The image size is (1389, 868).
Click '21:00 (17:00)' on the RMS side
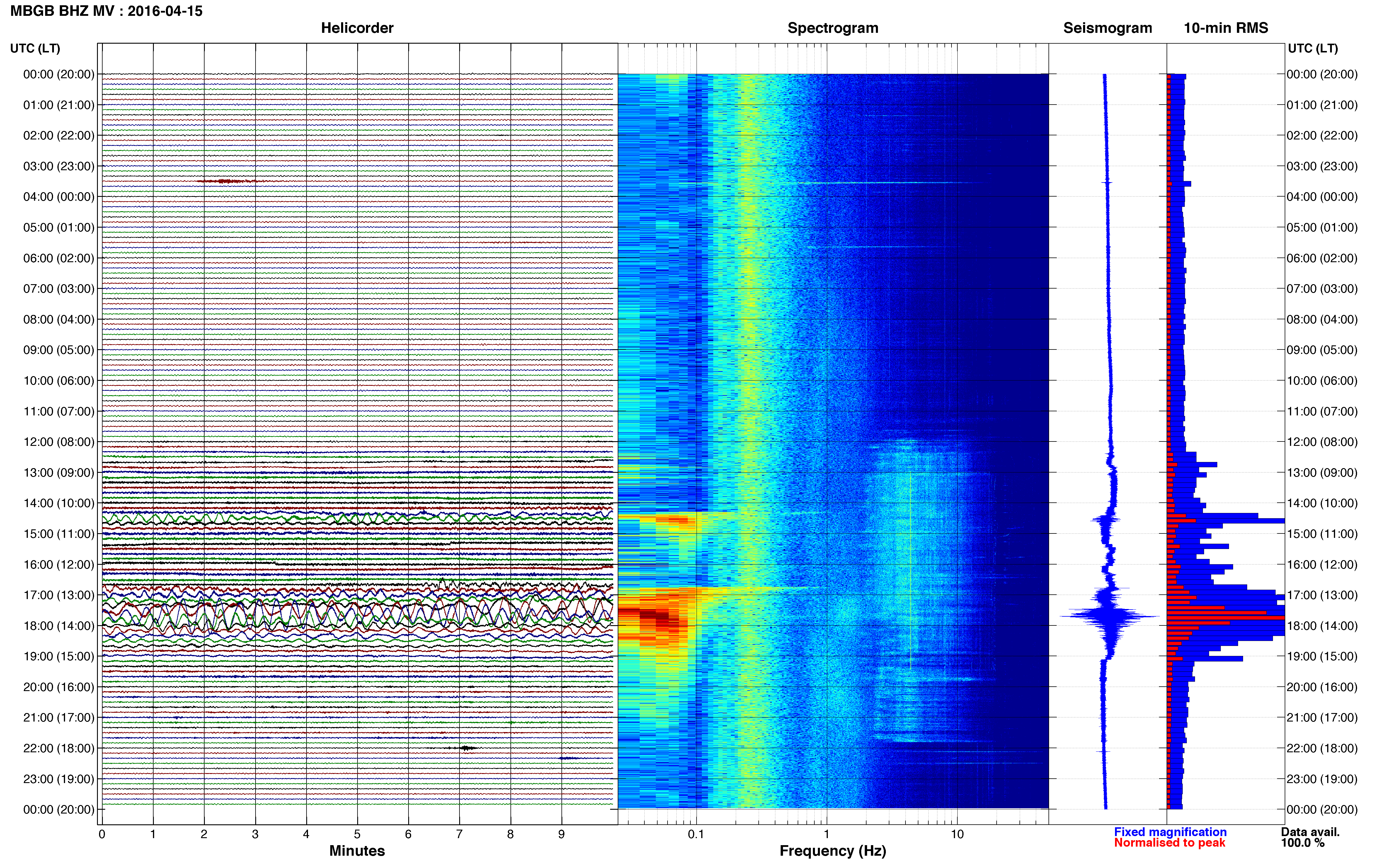[x=1322, y=718]
